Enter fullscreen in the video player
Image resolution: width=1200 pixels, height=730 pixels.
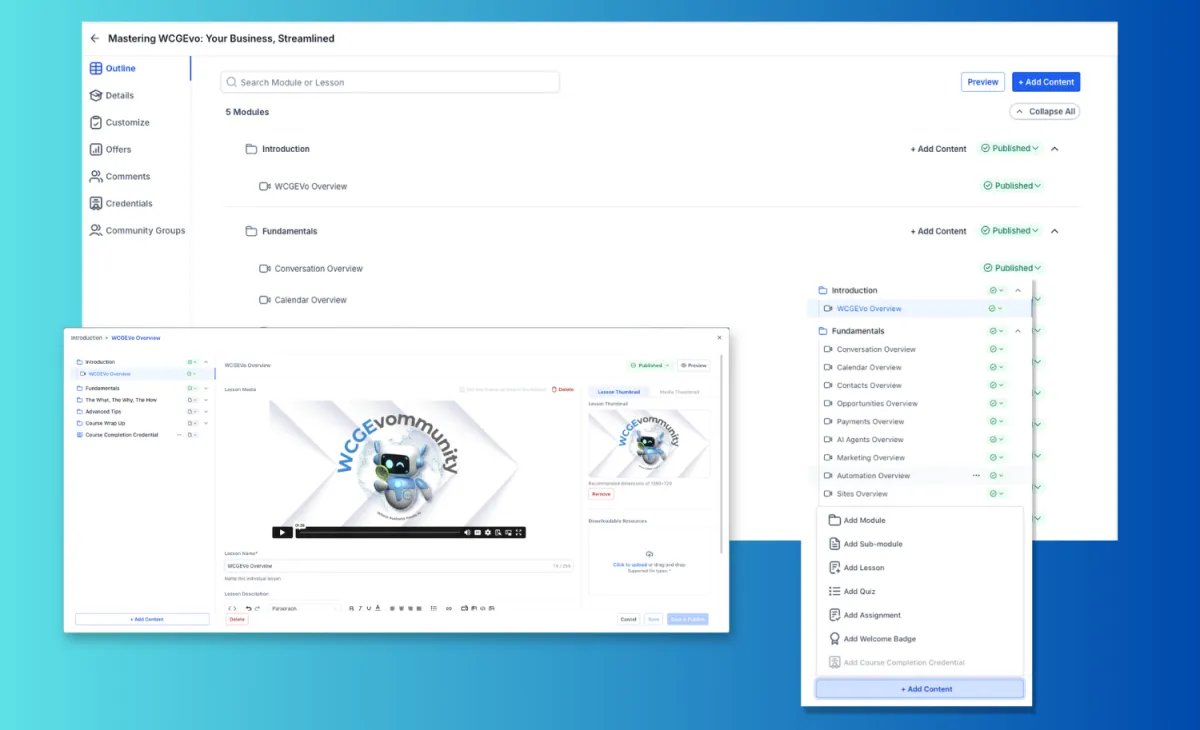coord(519,532)
